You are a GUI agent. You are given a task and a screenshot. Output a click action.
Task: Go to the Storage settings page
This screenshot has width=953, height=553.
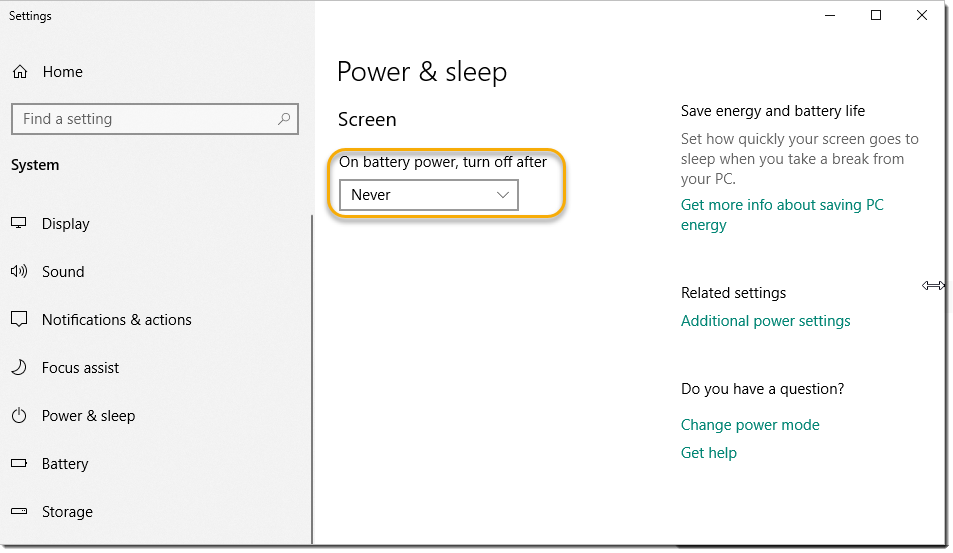tap(67, 512)
